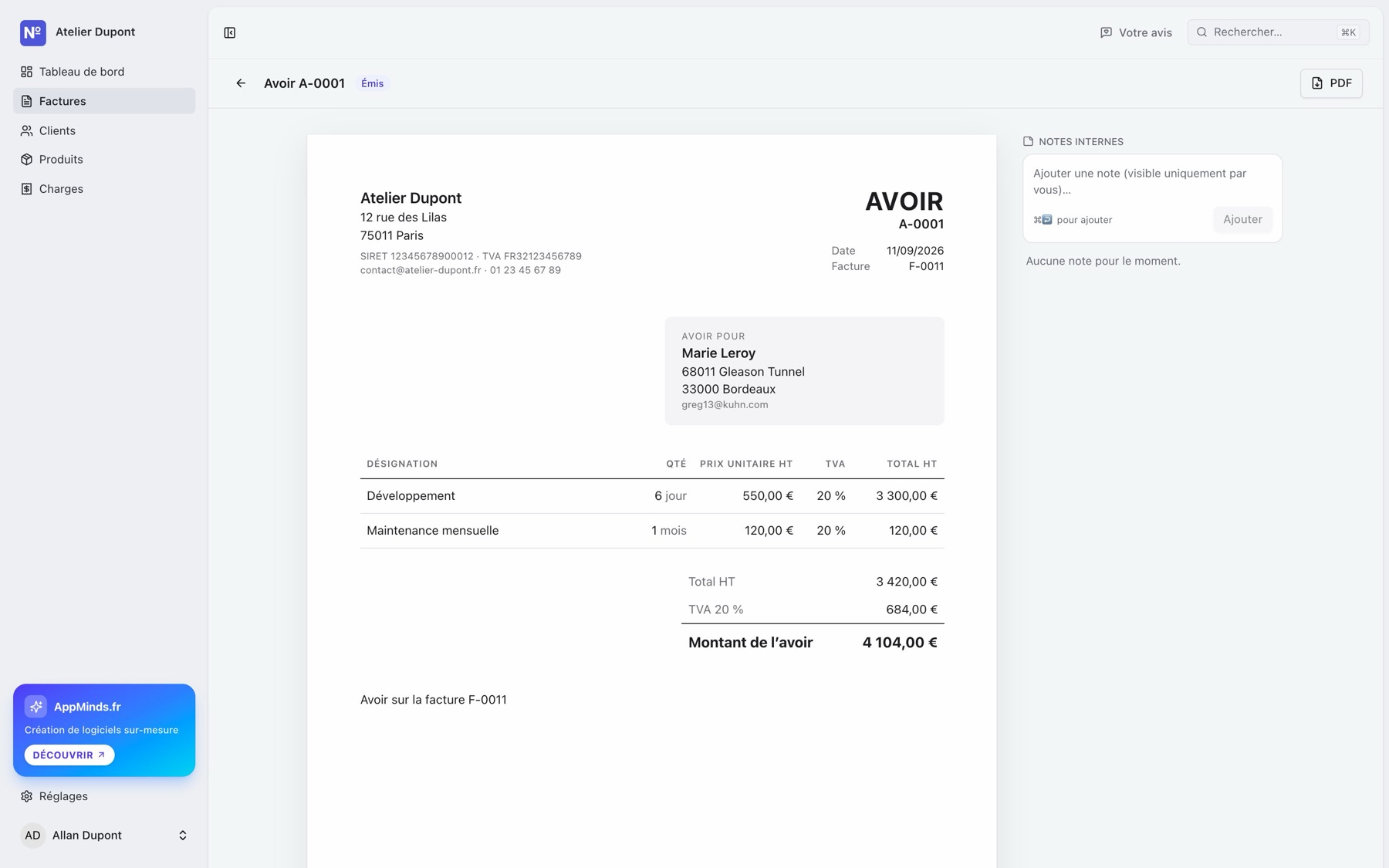Click the 684,00 € TVA amount
Image resolution: width=1389 pixels, height=868 pixels.
point(912,610)
